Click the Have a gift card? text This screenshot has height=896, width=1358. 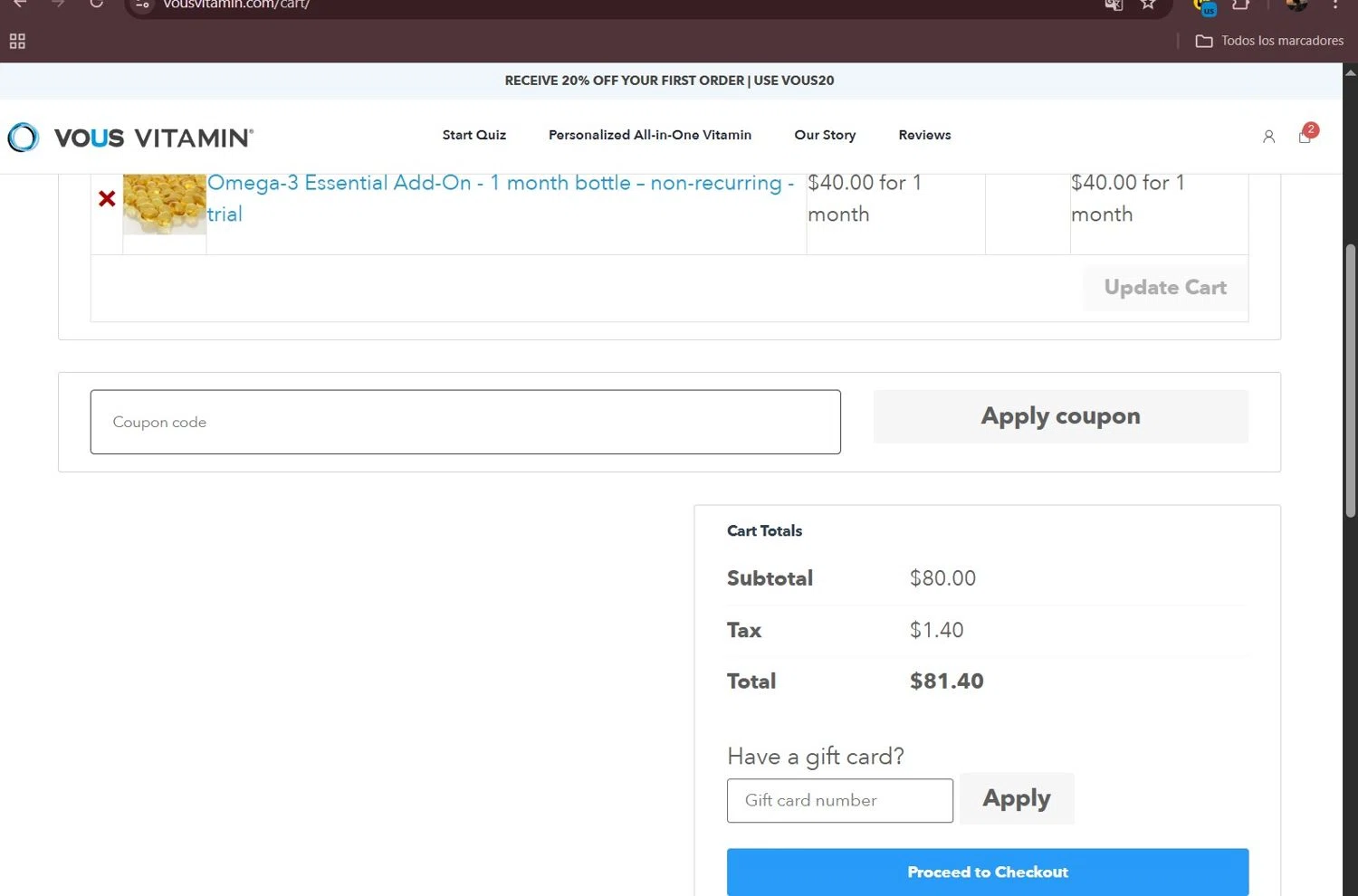pyautogui.click(x=815, y=757)
